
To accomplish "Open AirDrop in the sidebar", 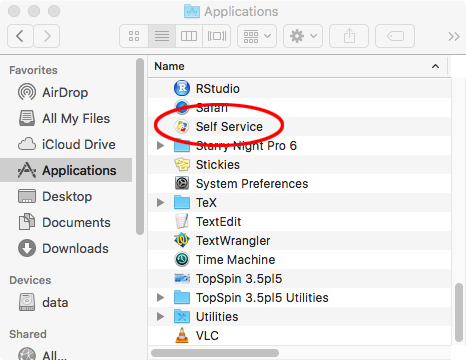I will [66, 92].
